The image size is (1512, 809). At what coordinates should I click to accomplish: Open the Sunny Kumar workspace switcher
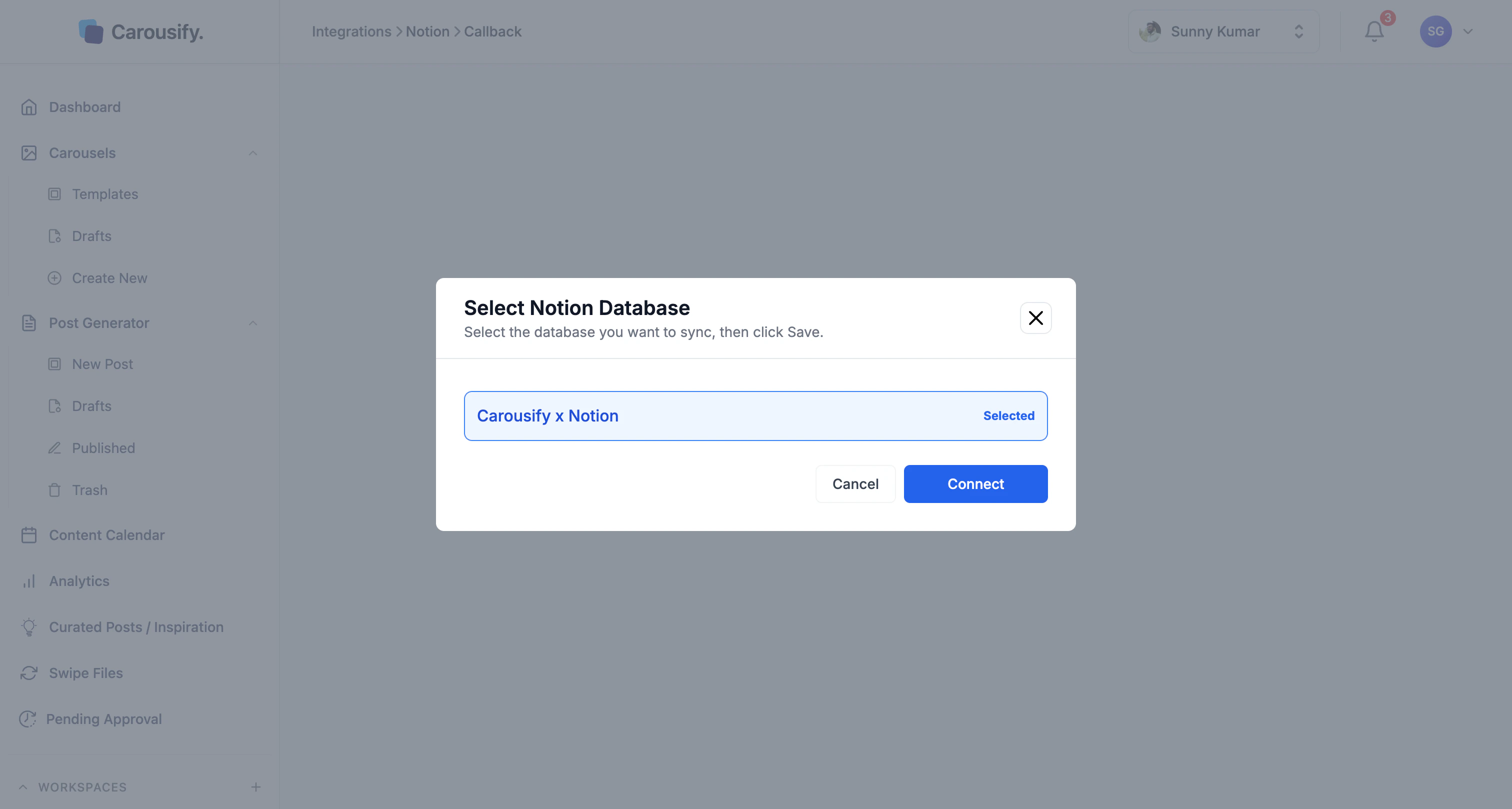coord(1224,31)
